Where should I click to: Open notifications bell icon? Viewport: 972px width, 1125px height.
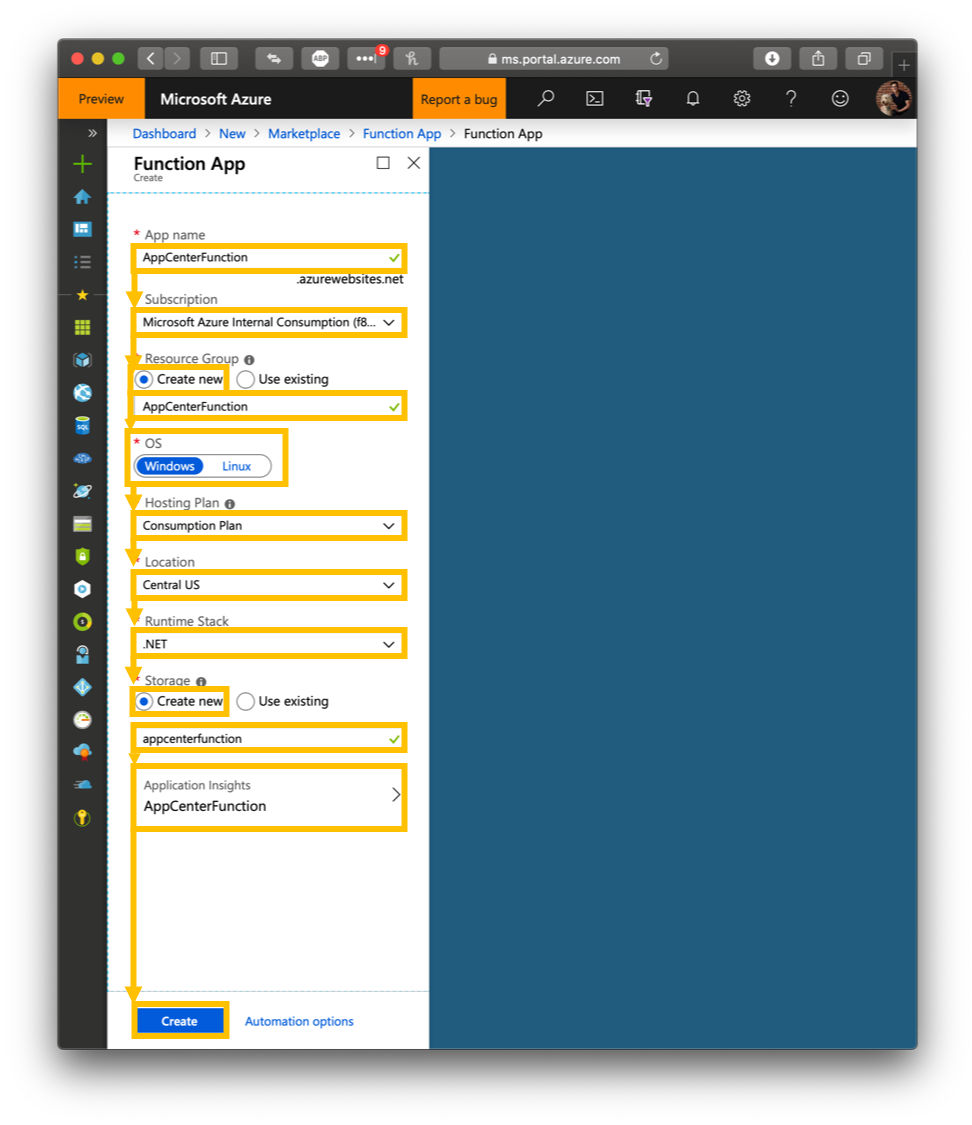point(692,98)
